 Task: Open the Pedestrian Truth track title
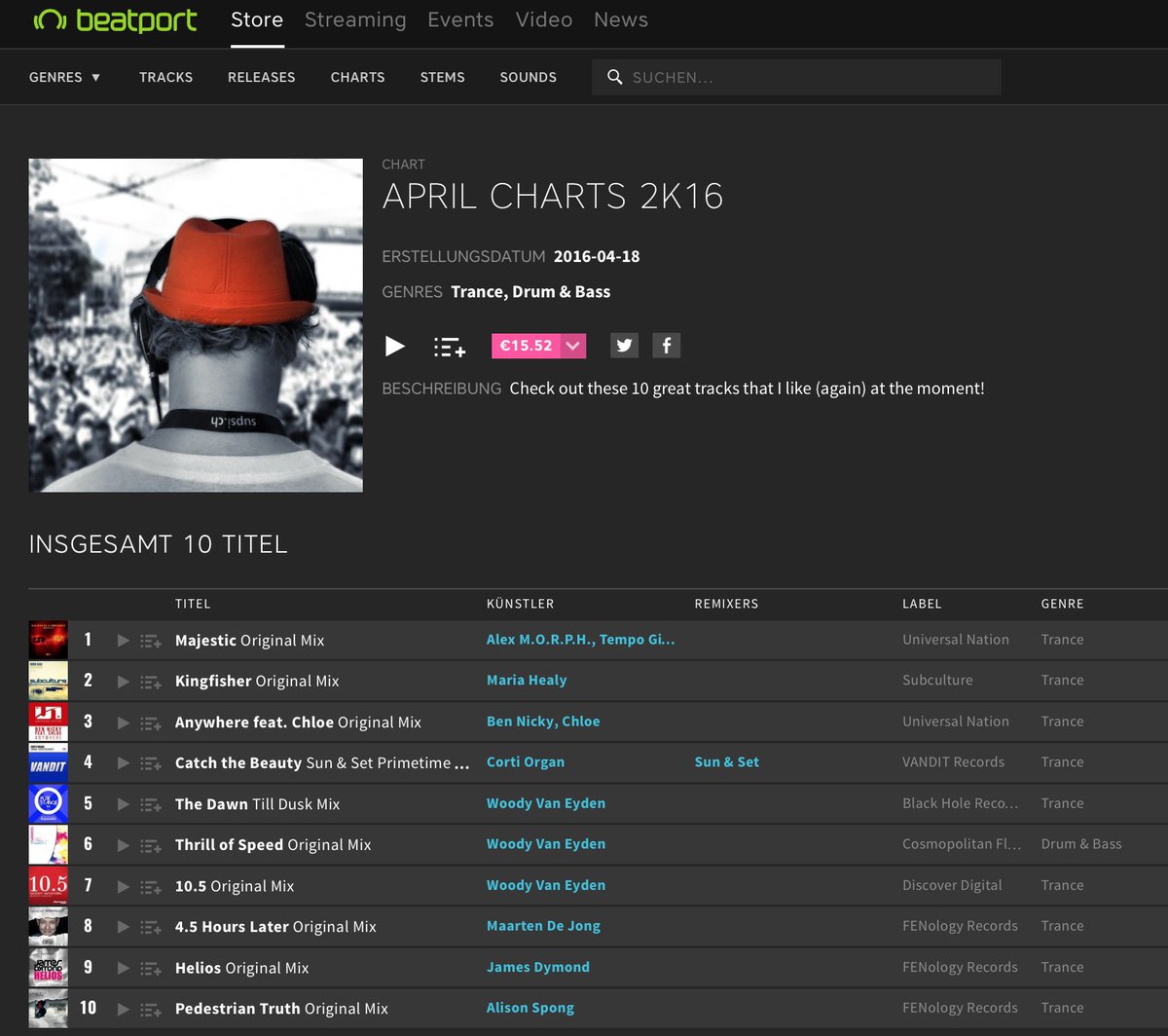281,1009
